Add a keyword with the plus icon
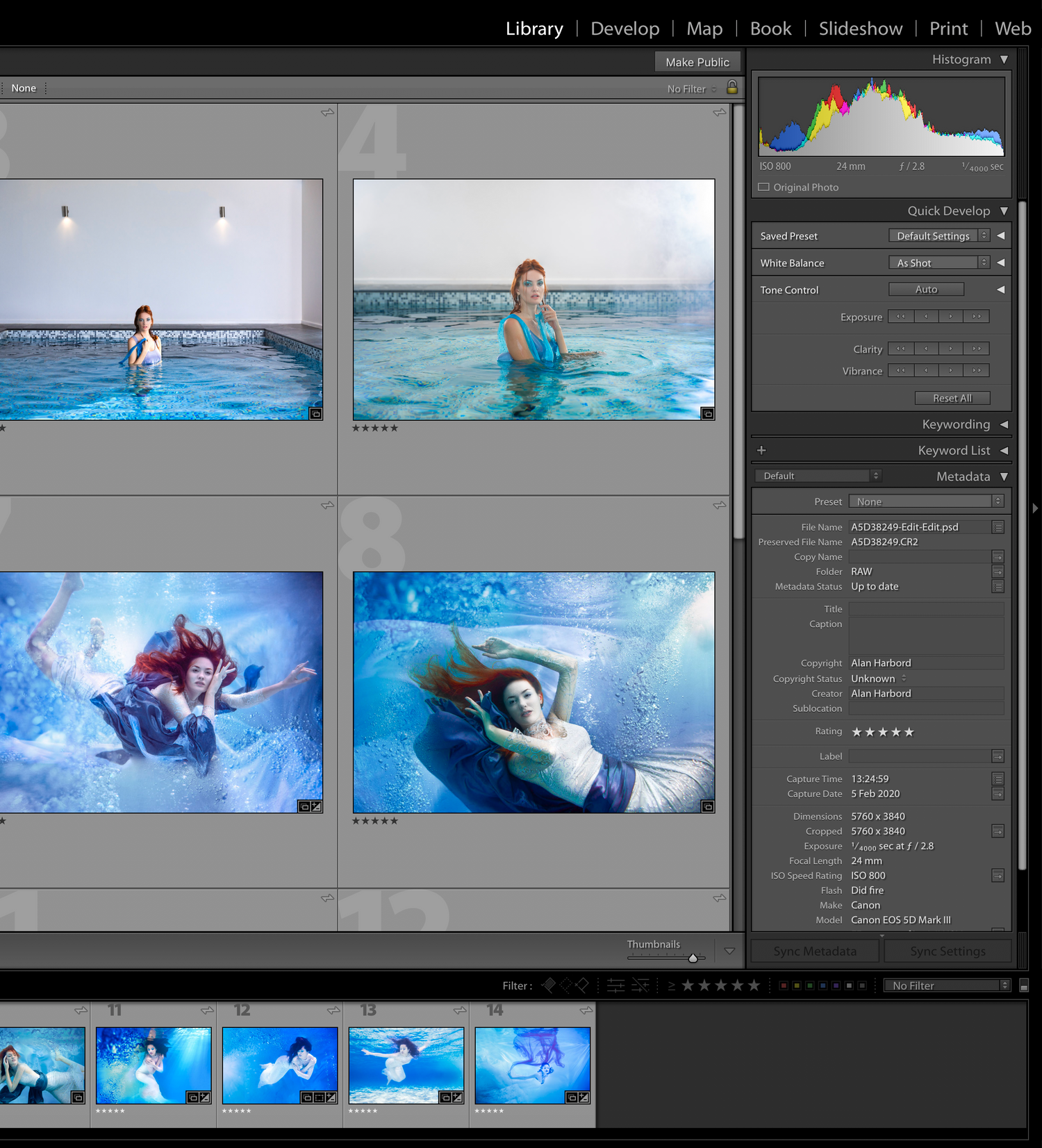Image resolution: width=1042 pixels, height=1148 pixels. tap(761, 450)
